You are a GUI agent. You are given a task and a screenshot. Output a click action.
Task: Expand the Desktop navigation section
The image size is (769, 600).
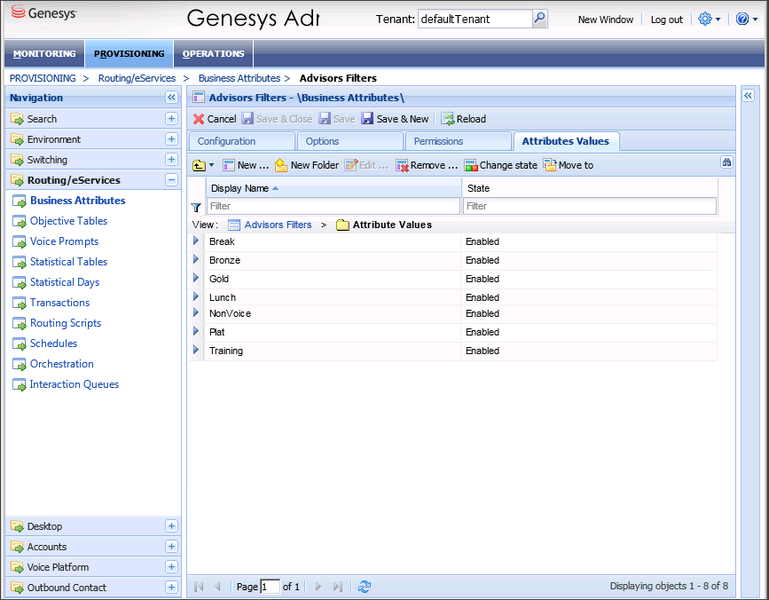point(171,526)
